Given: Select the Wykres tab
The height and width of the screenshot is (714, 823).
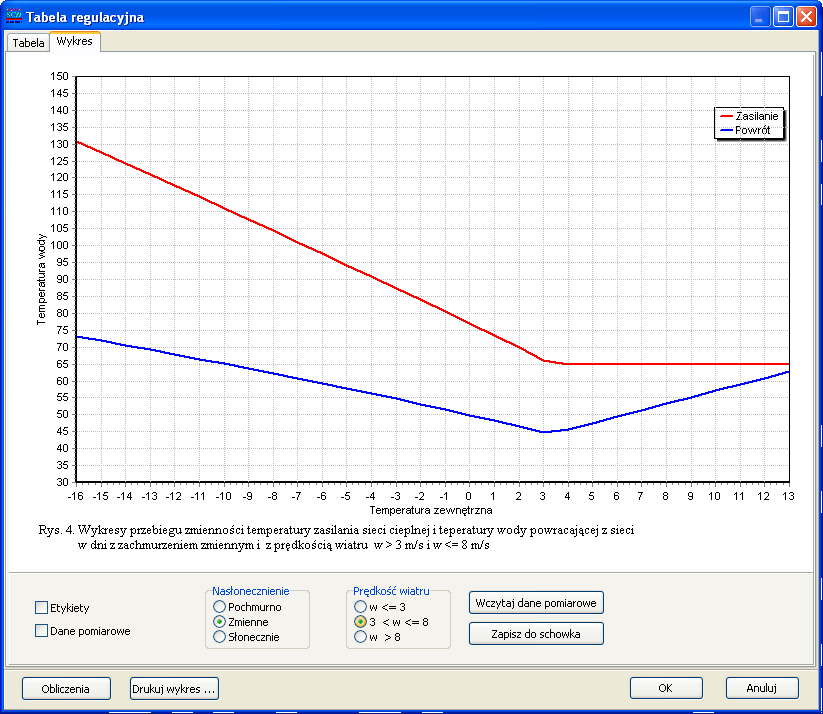Looking at the screenshot, I should pyautogui.click(x=75, y=41).
